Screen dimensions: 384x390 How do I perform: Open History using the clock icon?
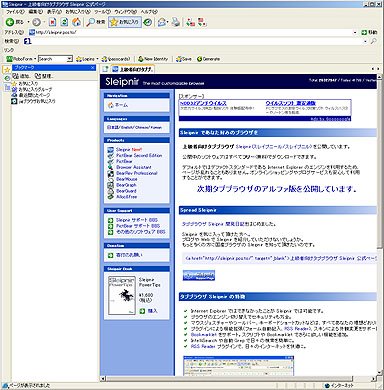[148, 22]
